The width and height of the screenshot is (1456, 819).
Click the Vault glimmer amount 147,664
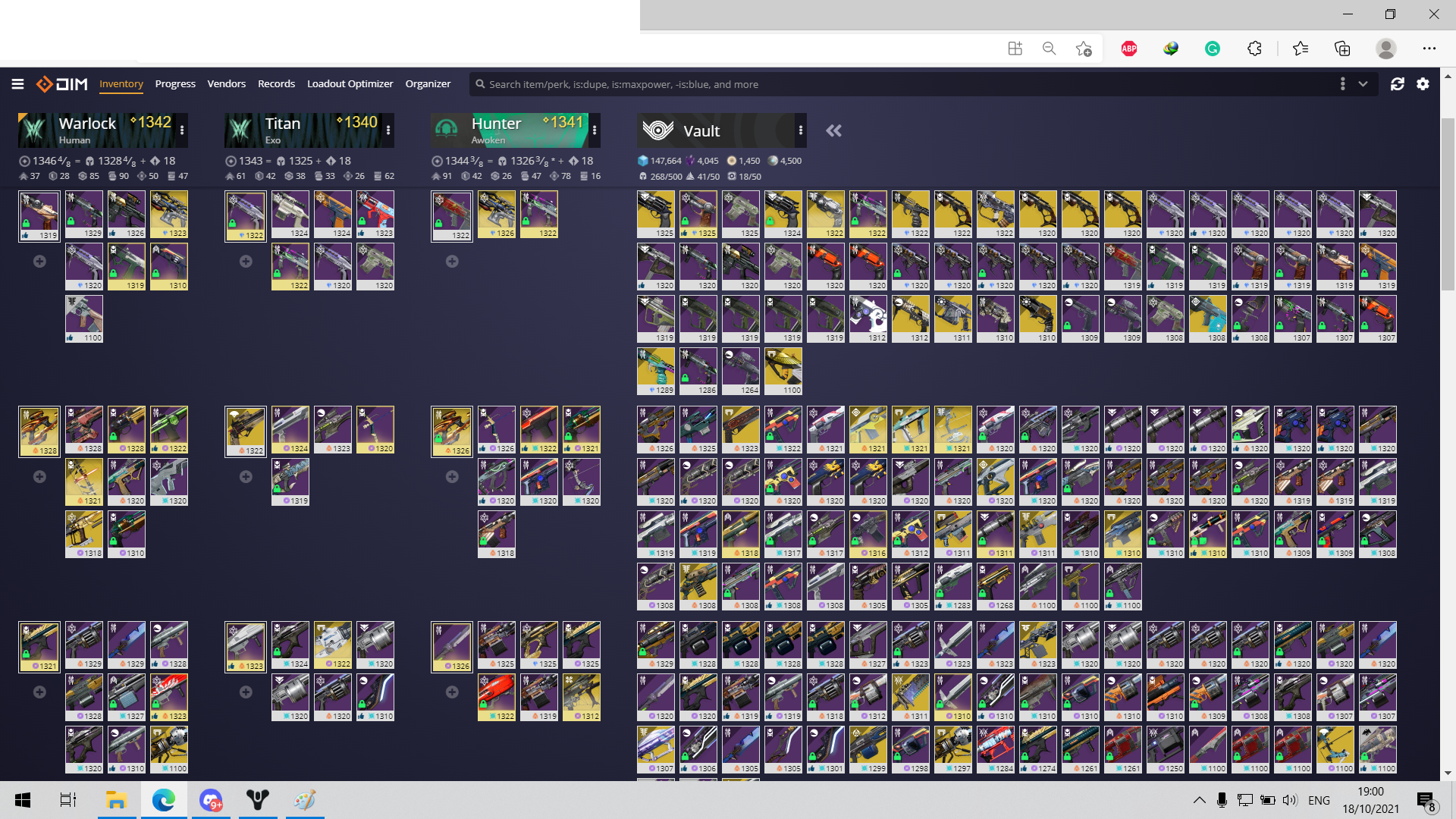659,161
